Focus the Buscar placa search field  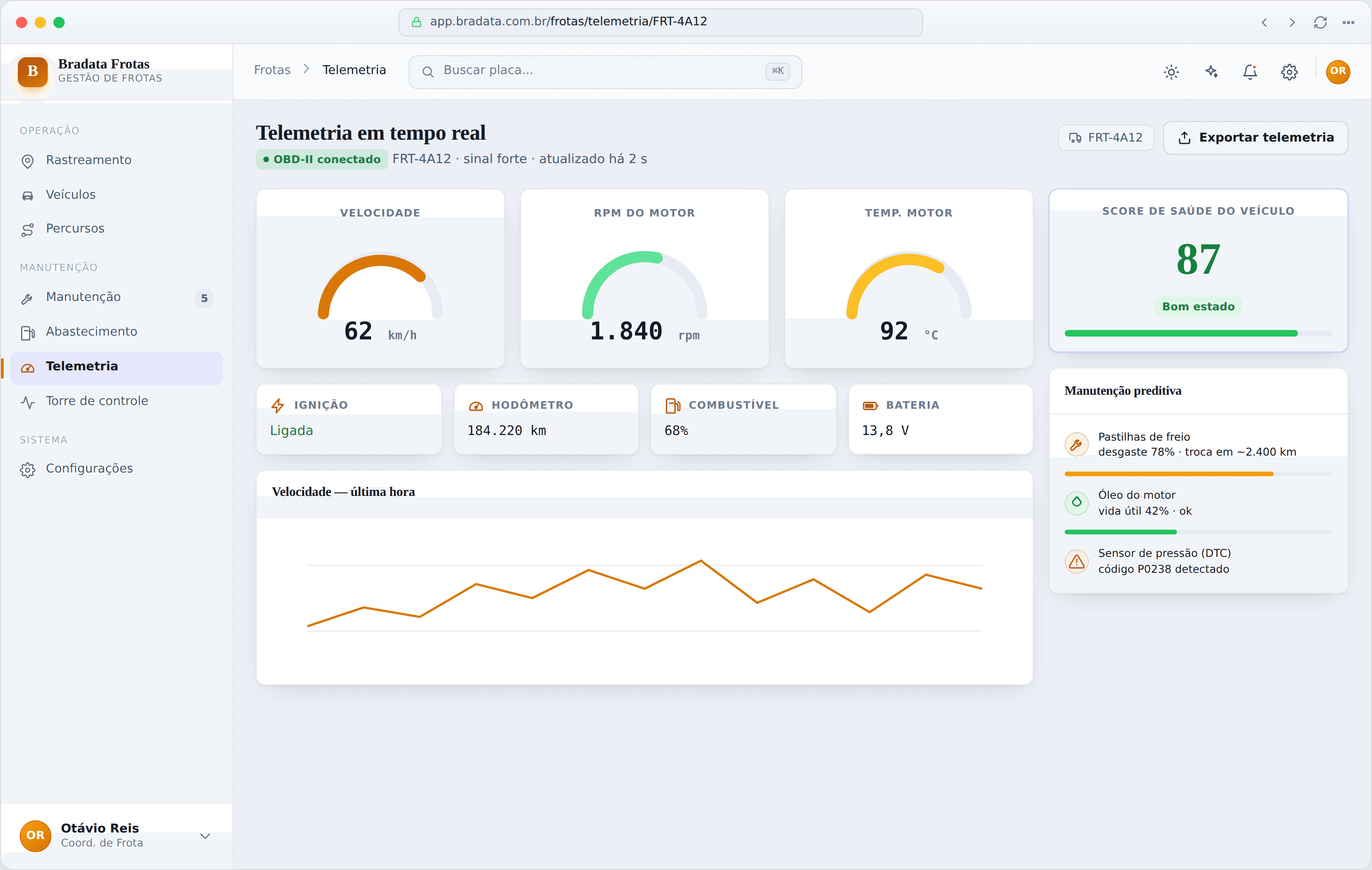[x=605, y=71]
